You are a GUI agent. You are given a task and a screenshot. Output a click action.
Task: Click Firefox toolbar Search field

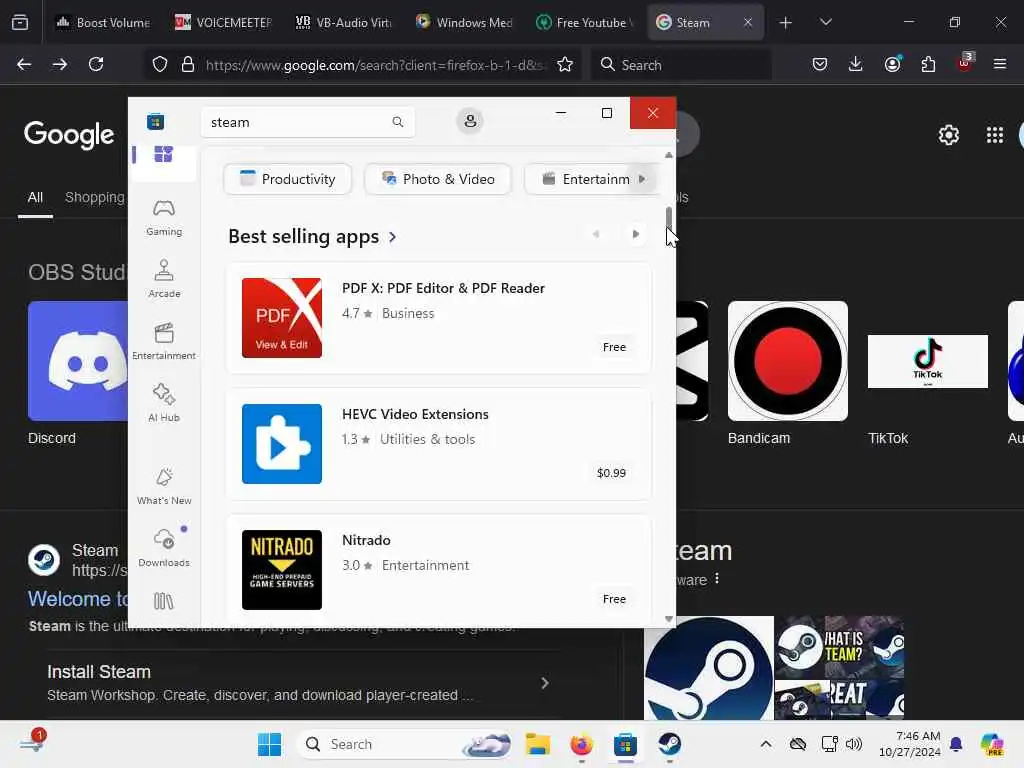[681, 65]
